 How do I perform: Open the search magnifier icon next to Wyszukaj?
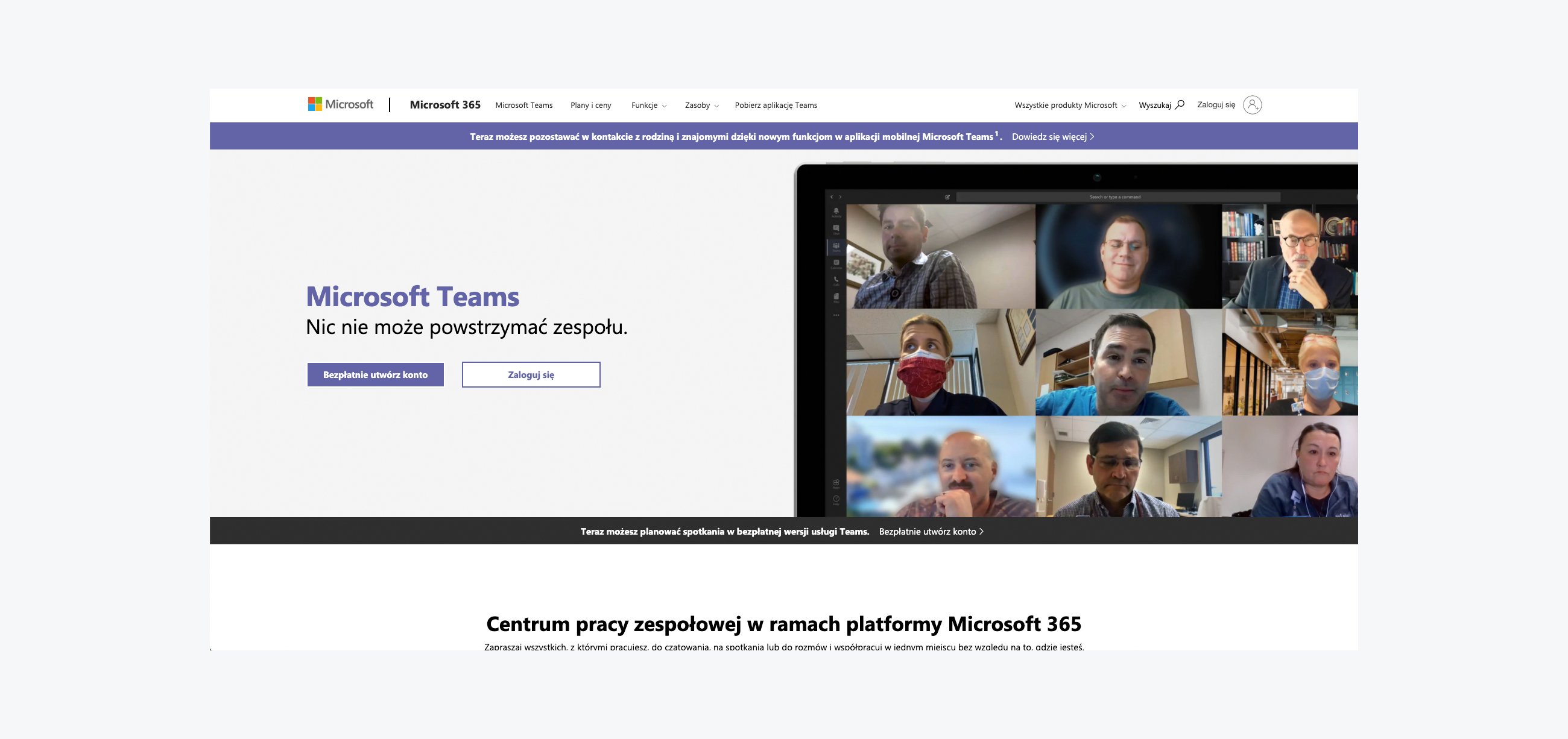click(1180, 105)
